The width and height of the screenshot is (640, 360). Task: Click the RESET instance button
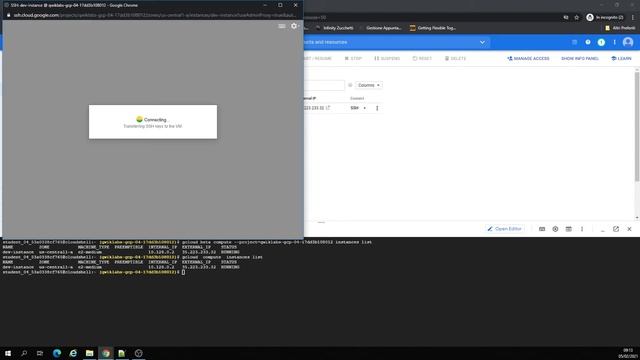tap(422, 58)
